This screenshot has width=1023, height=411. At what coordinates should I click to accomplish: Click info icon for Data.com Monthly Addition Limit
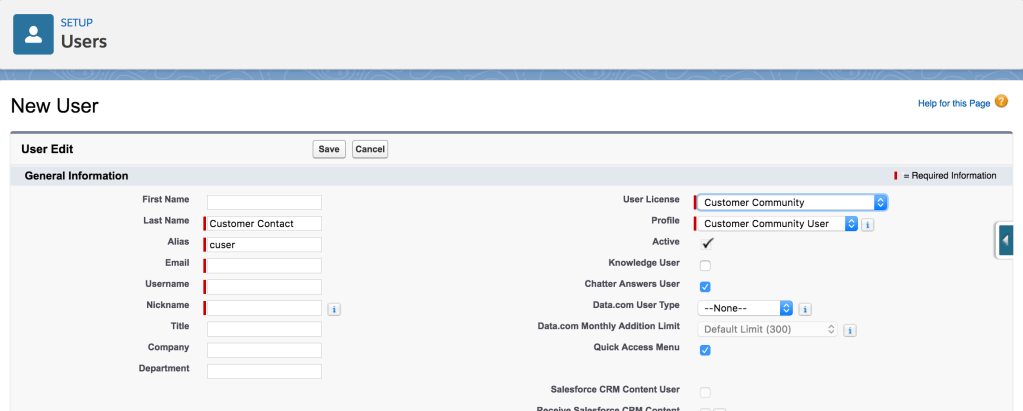pos(849,329)
